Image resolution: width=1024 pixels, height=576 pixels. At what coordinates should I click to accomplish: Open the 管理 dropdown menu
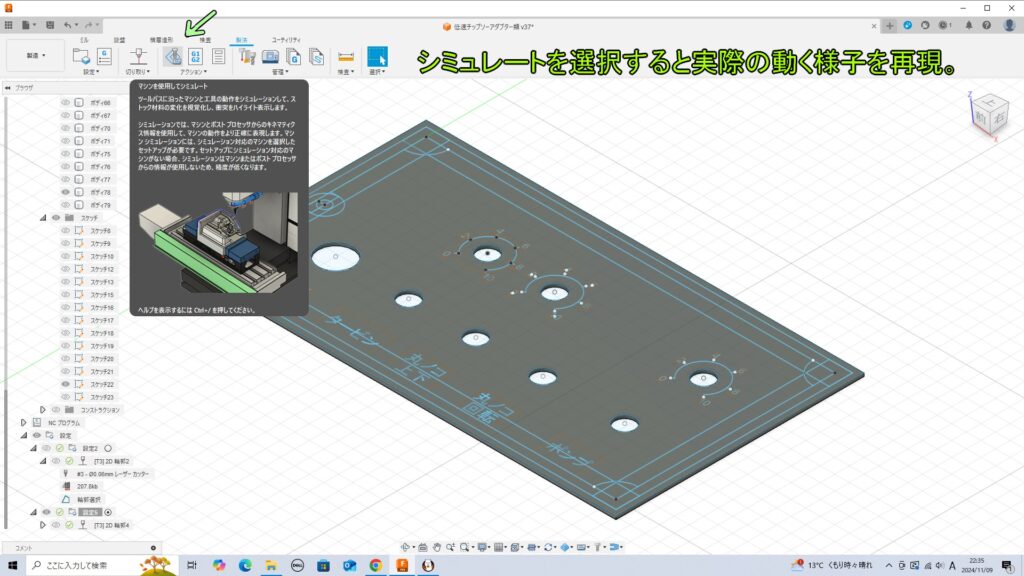coord(280,72)
